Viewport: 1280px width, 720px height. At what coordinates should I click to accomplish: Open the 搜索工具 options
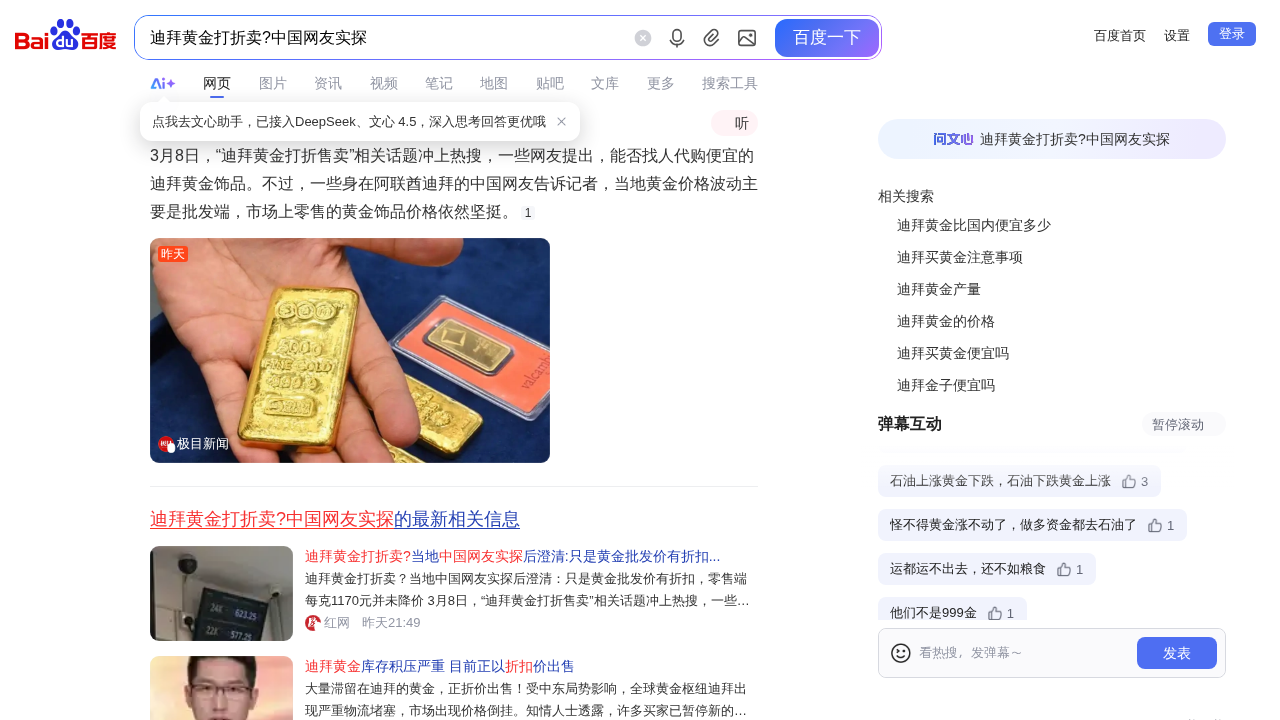point(730,84)
